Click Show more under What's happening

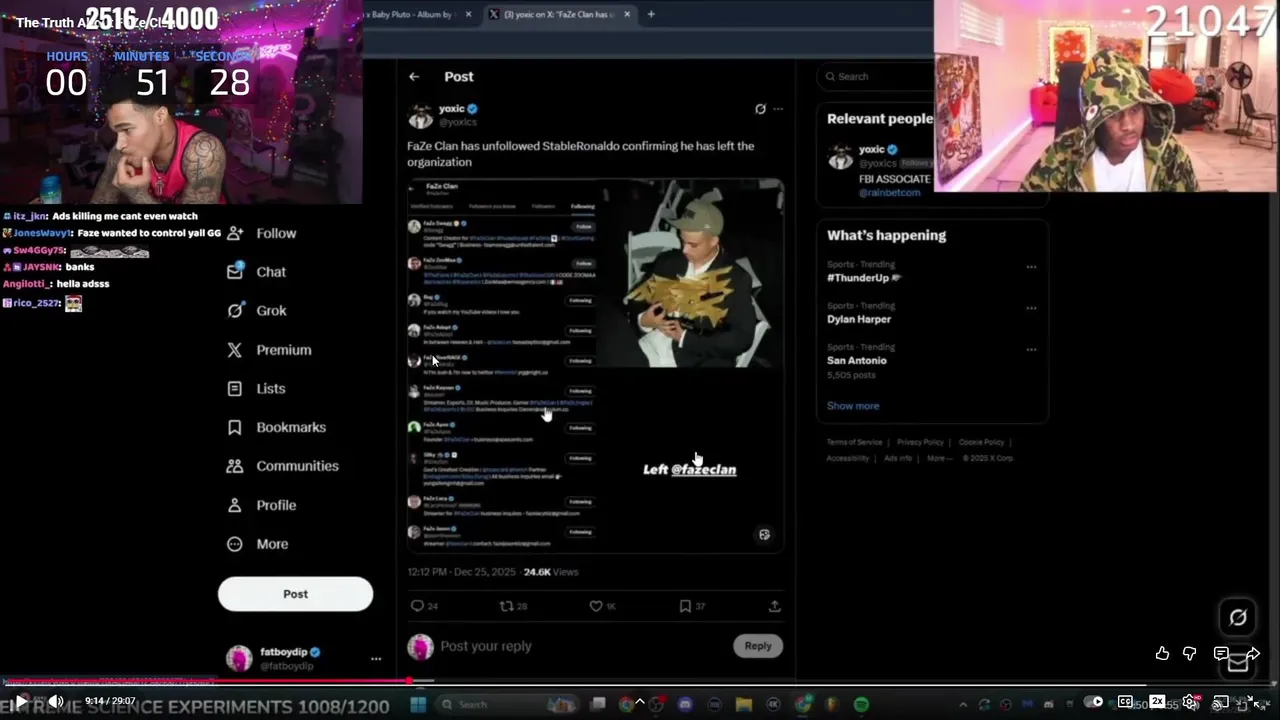point(853,406)
